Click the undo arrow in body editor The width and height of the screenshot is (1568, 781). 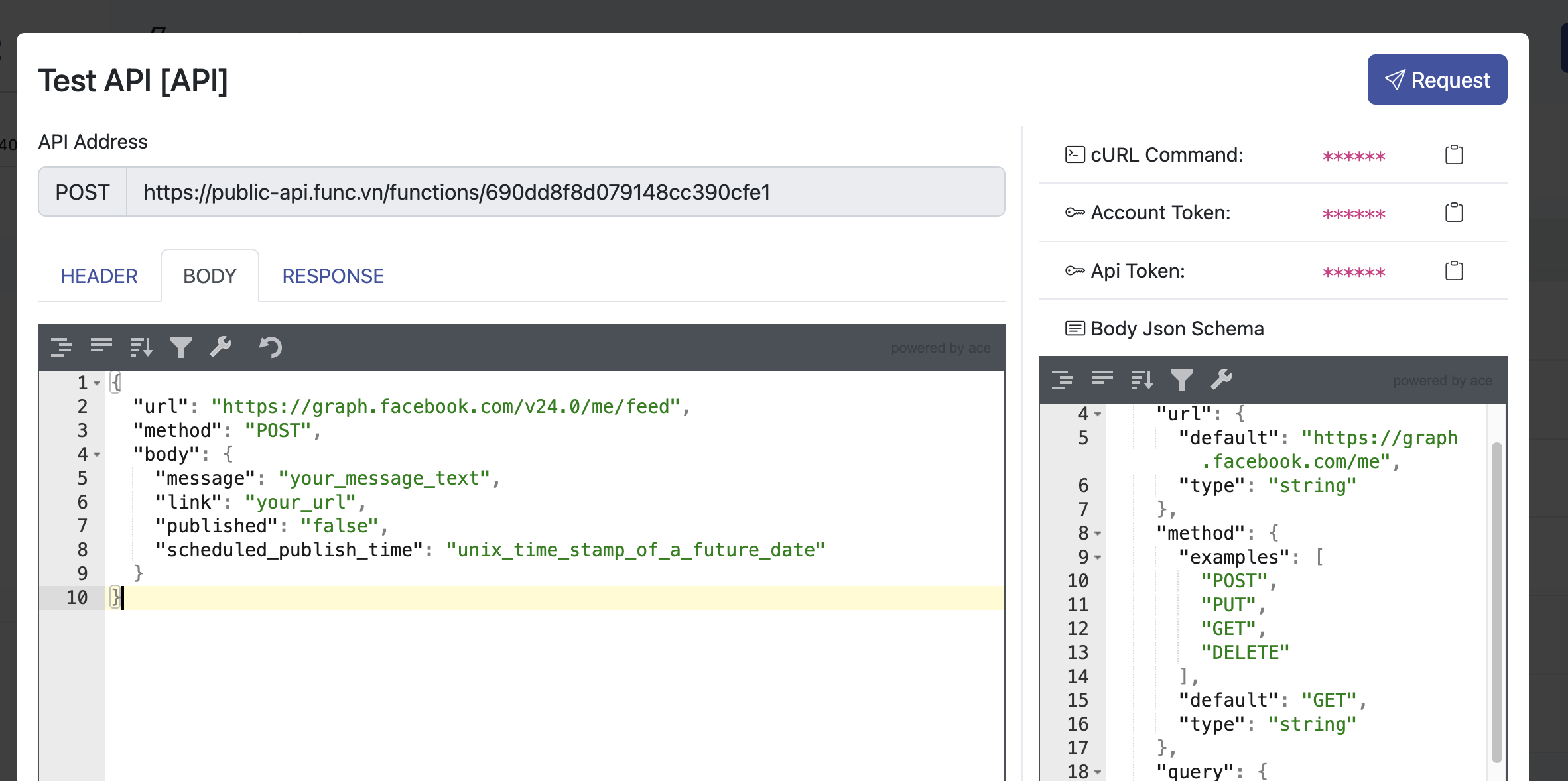pyautogui.click(x=270, y=347)
